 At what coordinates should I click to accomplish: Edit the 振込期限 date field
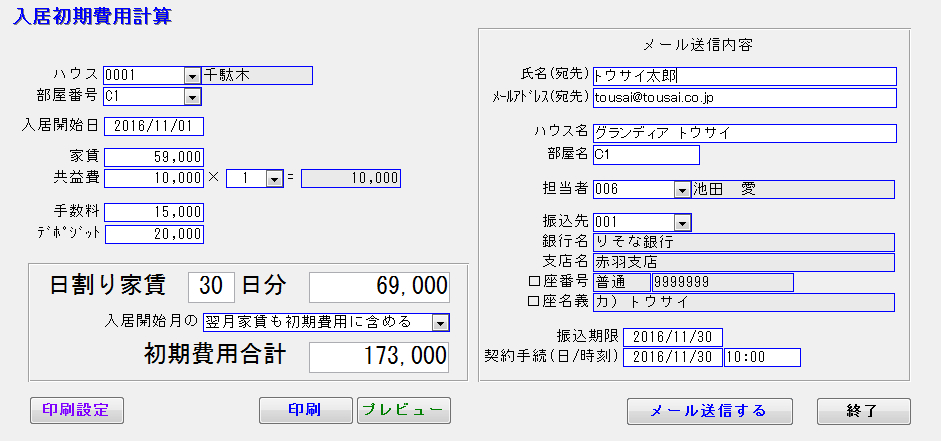point(672,337)
